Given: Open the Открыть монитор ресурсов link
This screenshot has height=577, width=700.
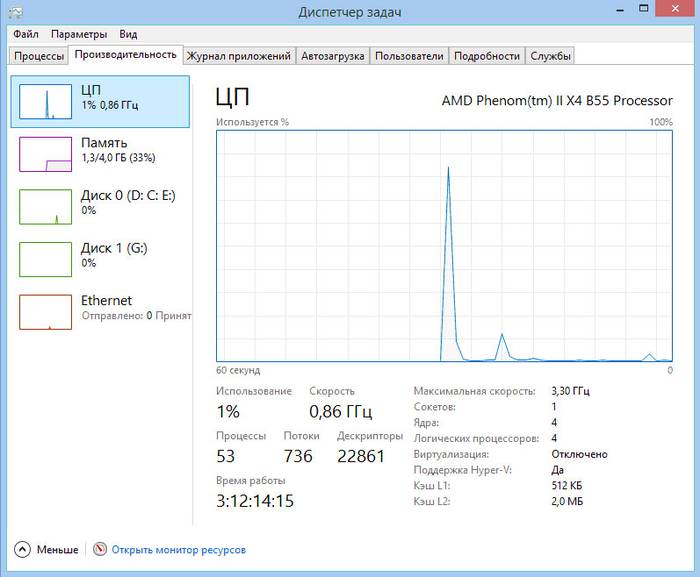Looking at the screenshot, I should [x=178, y=549].
